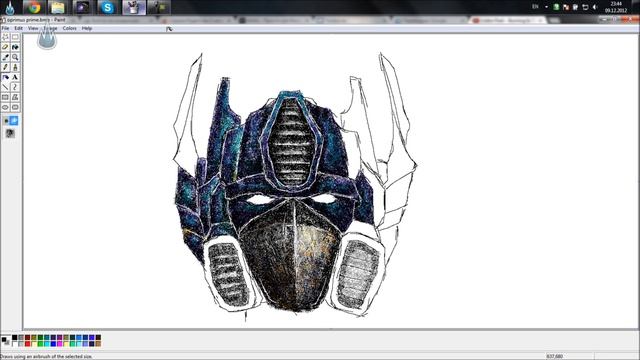Click the airbrush hint status bar text
The width and height of the screenshot is (640, 360).
(47, 356)
